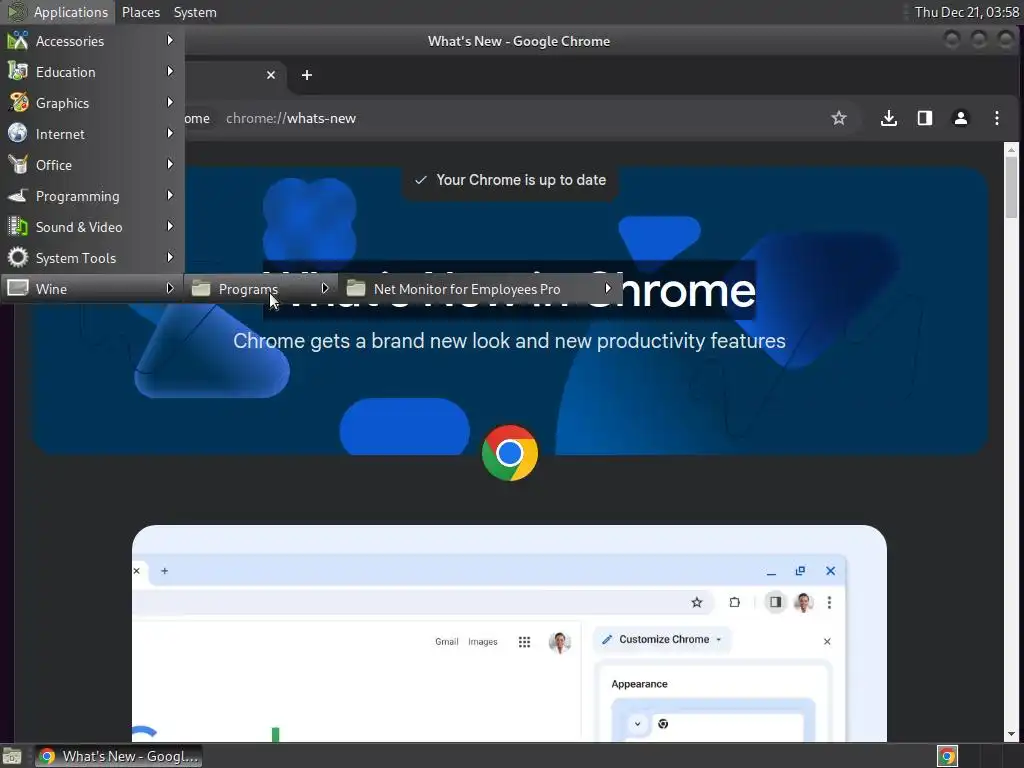Expand the System Tools submenu arrow
Viewport: 1024px width, 768px height.
pyautogui.click(x=170, y=257)
